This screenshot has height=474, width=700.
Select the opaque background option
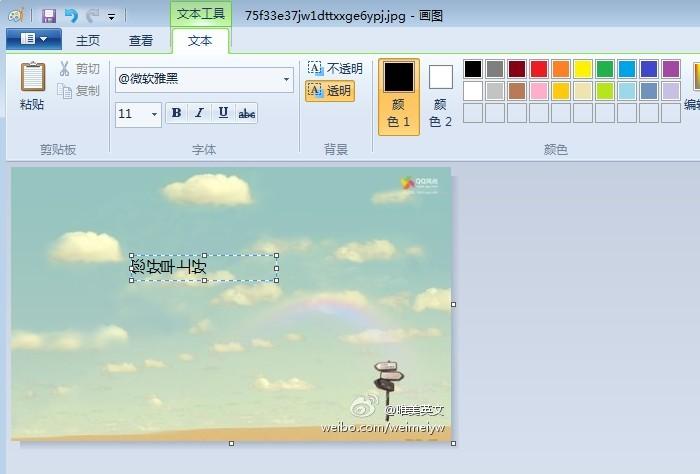335,69
